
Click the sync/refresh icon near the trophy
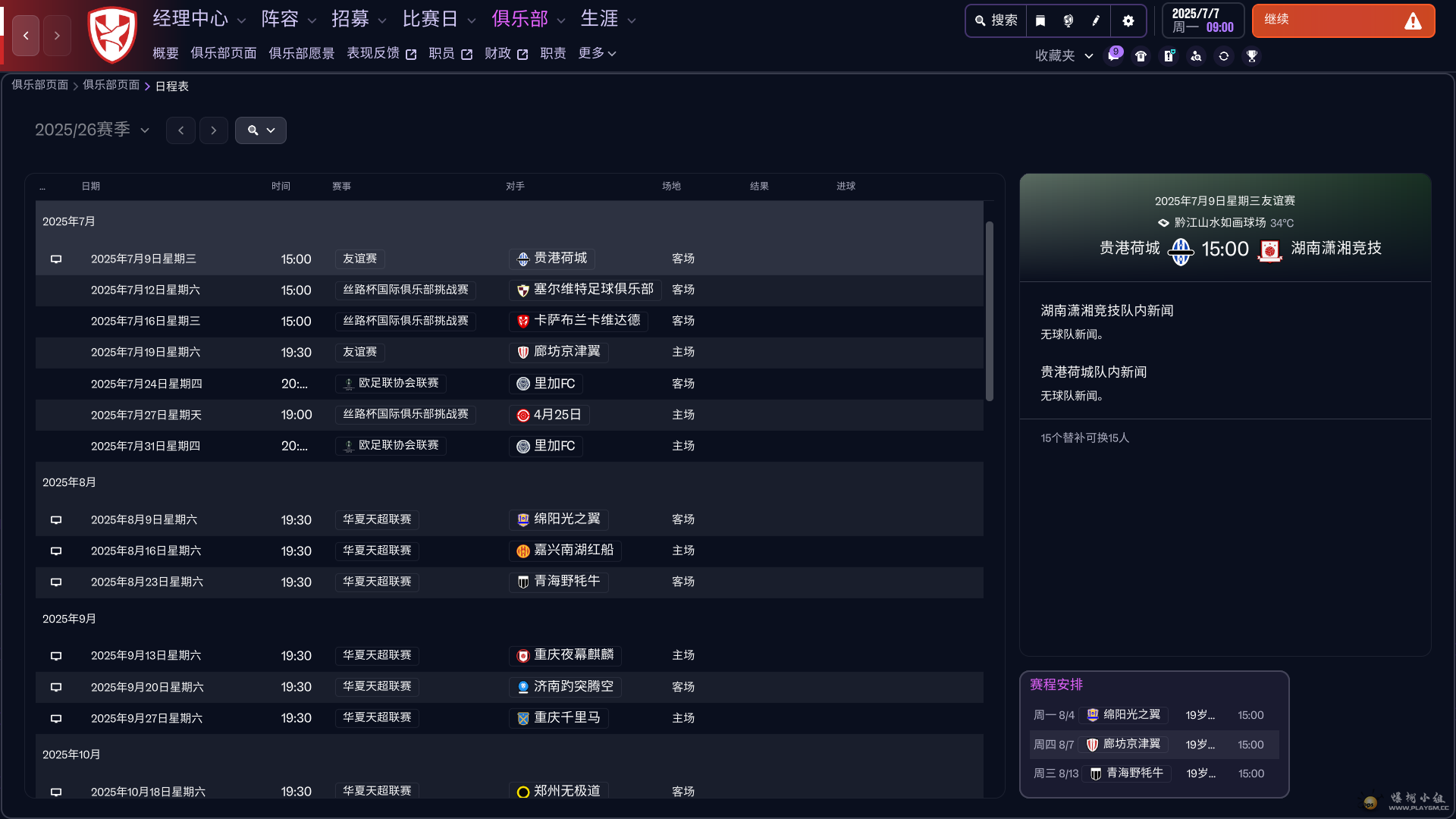tap(1224, 56)
